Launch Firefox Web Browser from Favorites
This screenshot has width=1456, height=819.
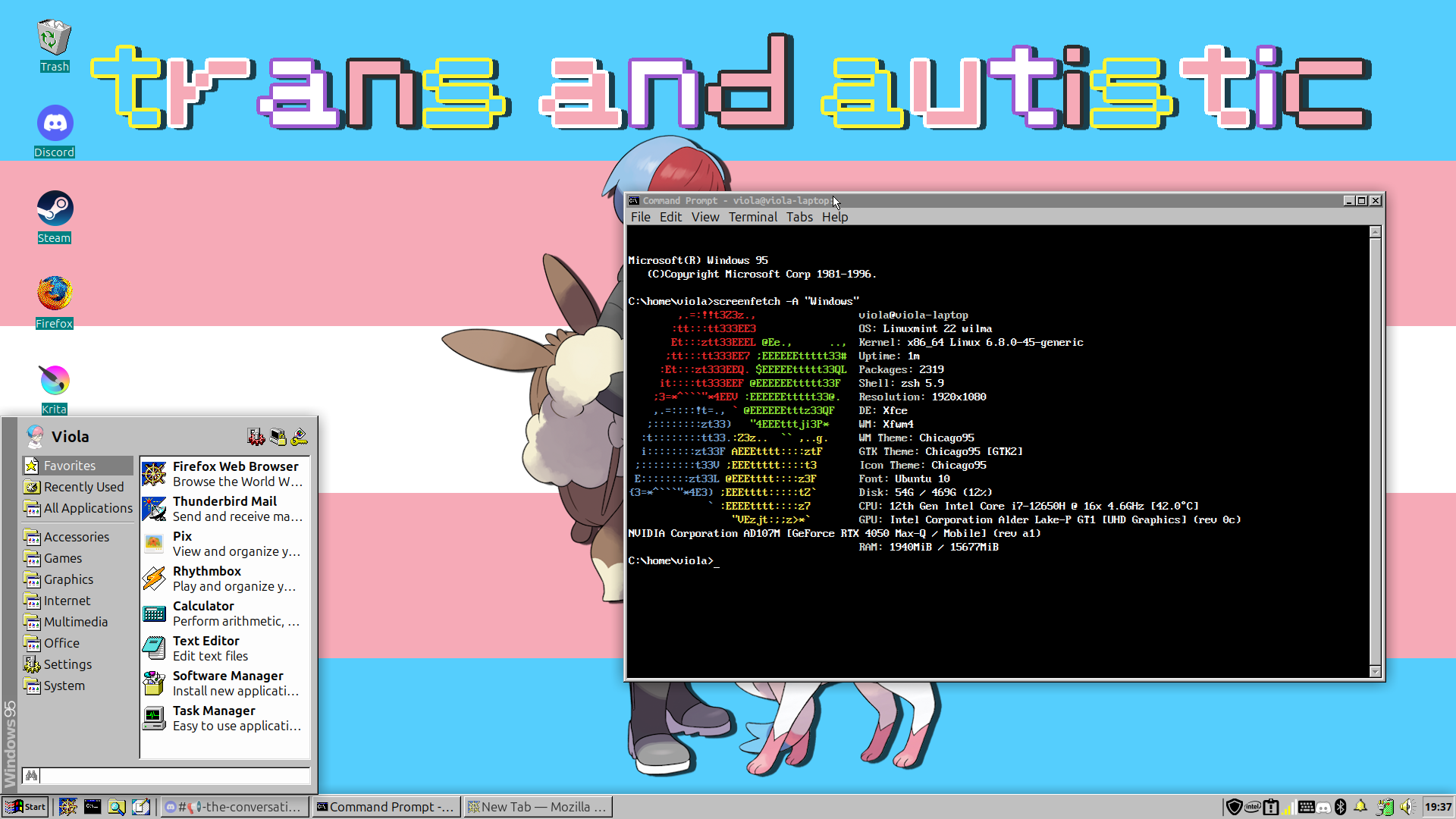(224, 474)
